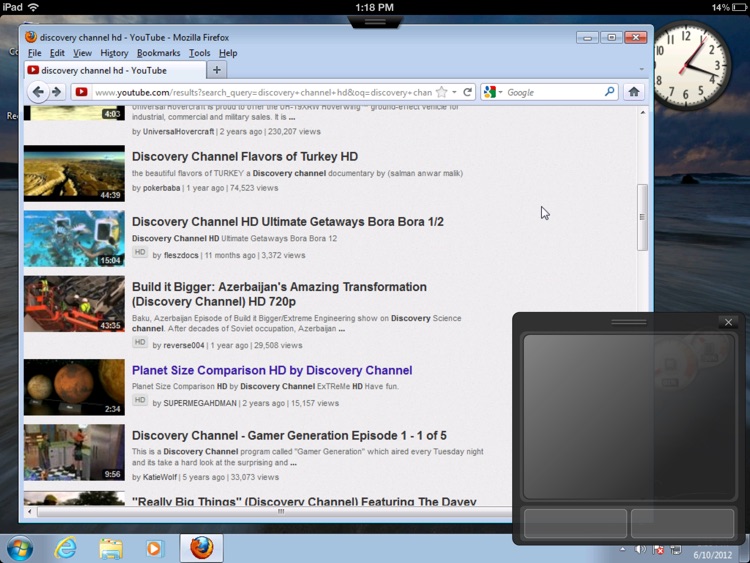
Task: Open the Firefox home page icon
Action: click(634, 92)
